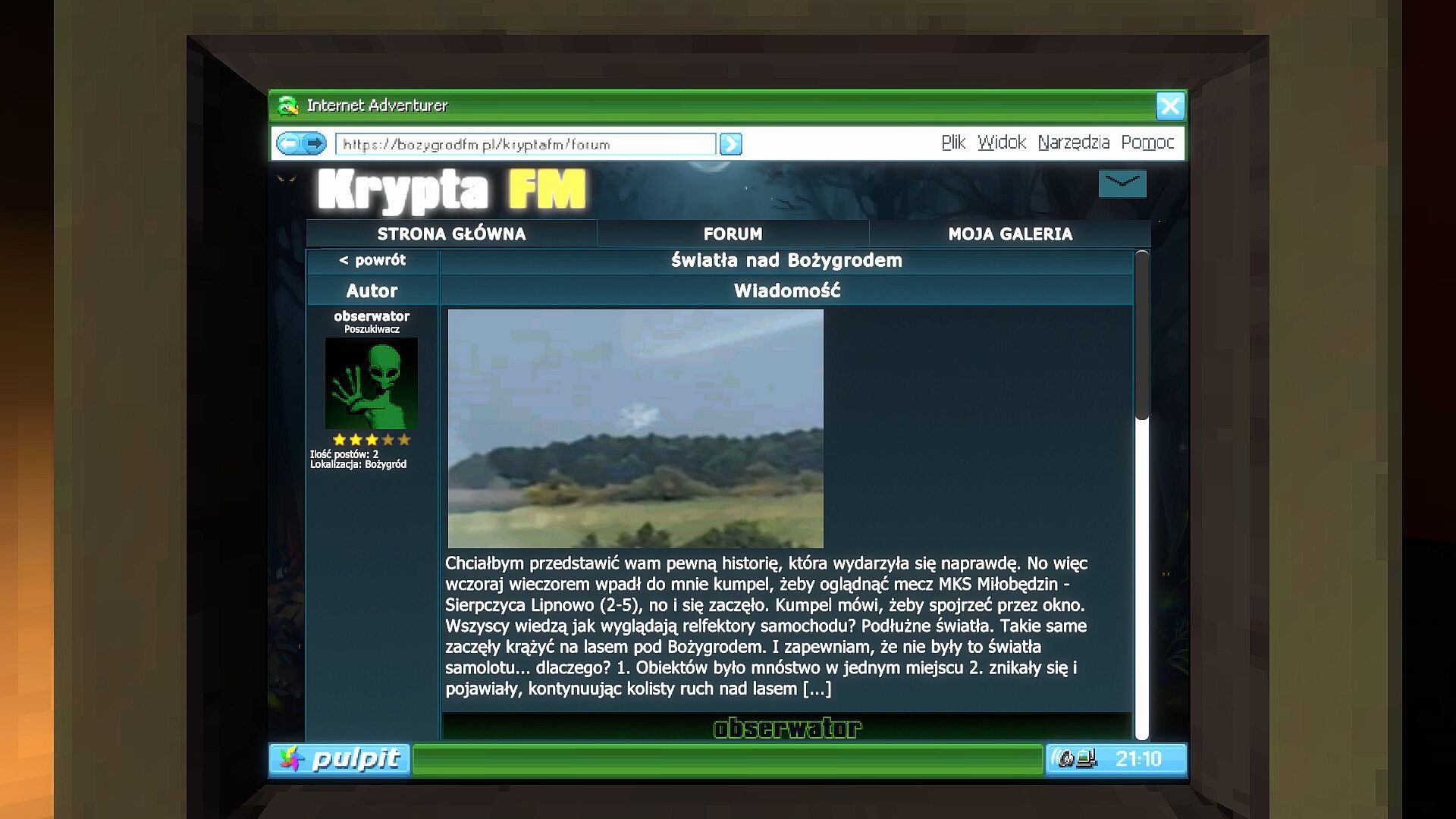The height and width of the screenshot is (819, 1456).
Task: Open the Widok menu
Action: click(1001, 143)
